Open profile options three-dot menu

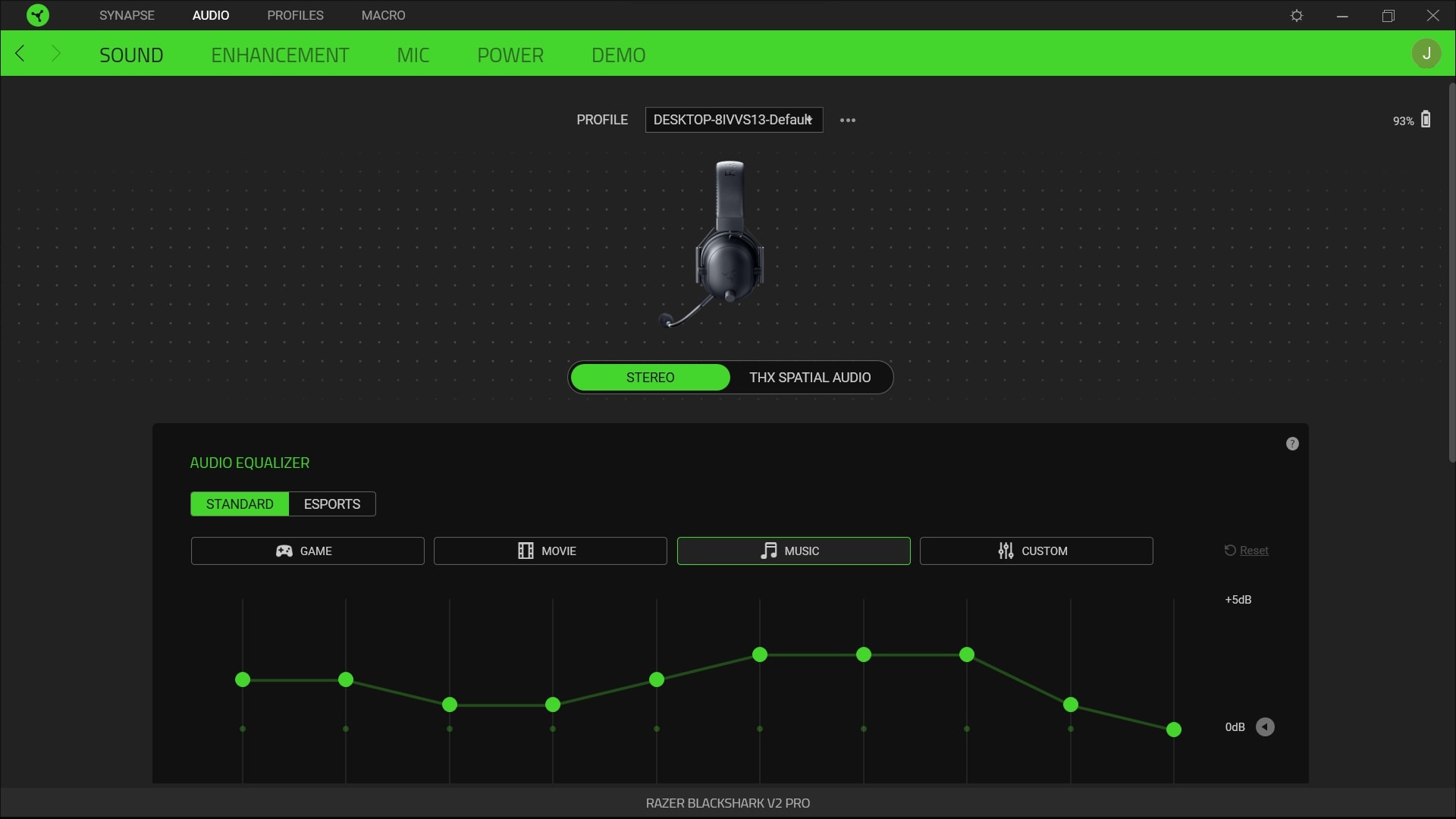[848, 120]
